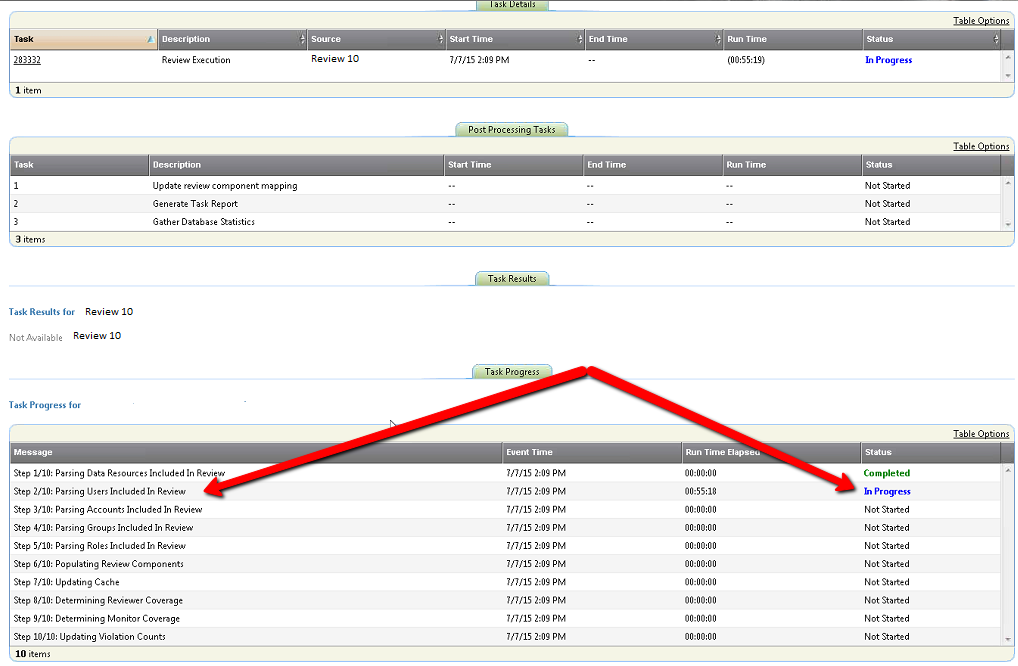Click sort icon in End Time header, Task Details
This screenshot has width=1018, height=666.
click(x=718, y=39)
